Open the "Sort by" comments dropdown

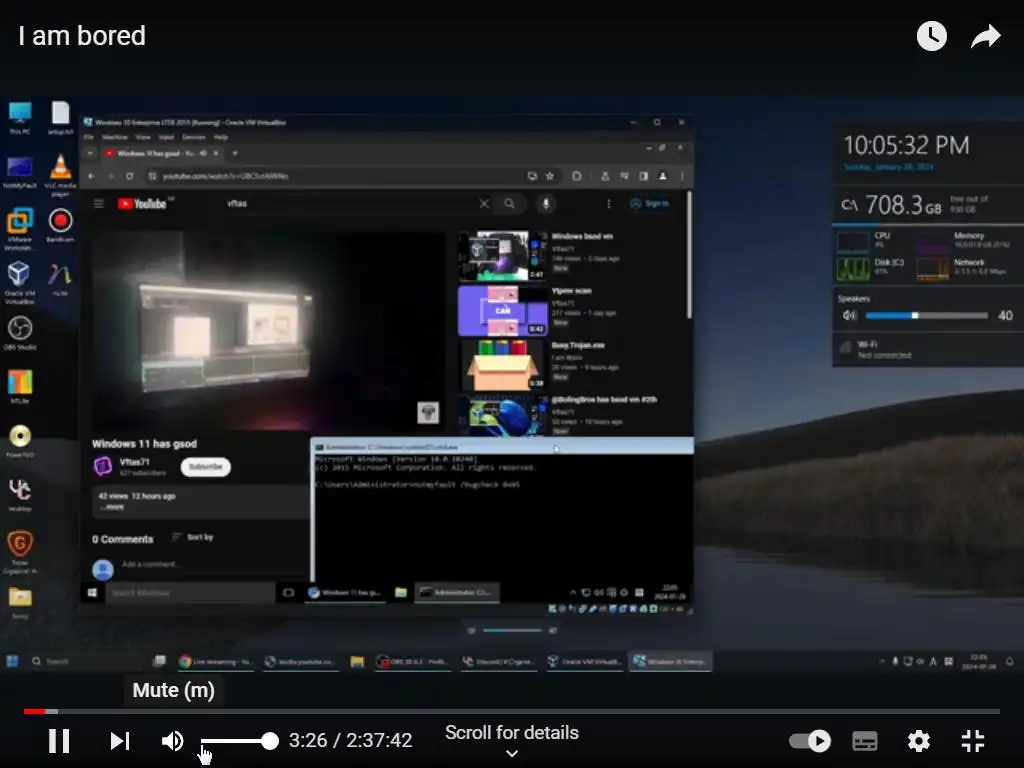(x=193, y=537)
